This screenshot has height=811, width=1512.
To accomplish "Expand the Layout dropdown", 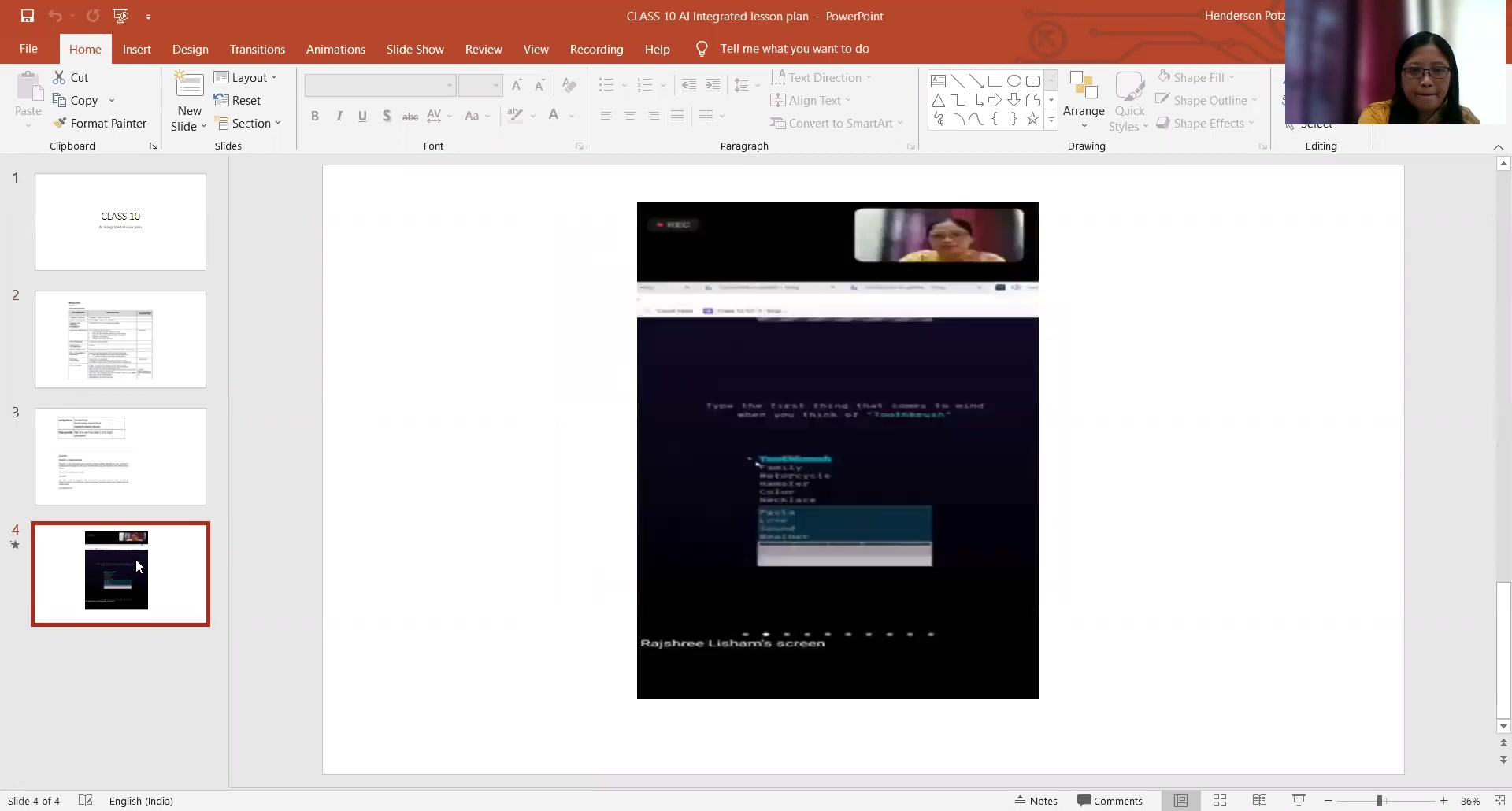I will 246,77.
